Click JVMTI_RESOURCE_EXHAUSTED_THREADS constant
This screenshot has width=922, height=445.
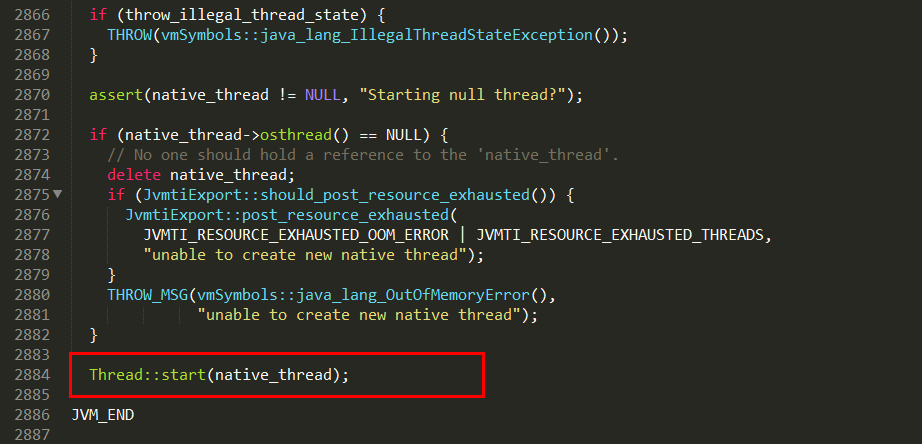619,235
